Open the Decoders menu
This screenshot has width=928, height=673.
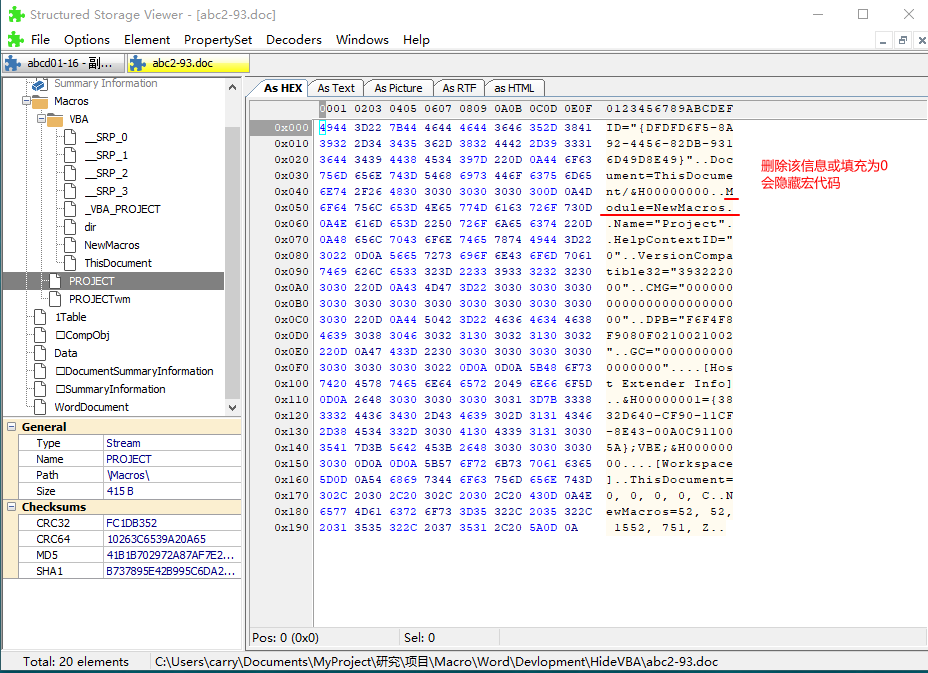coord(294,40)
